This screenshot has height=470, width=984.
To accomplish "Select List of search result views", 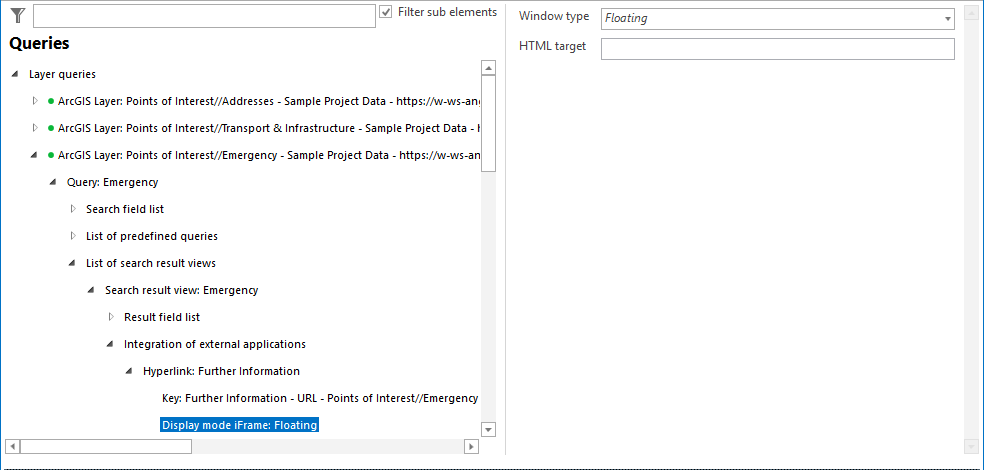I will [151, 264].
